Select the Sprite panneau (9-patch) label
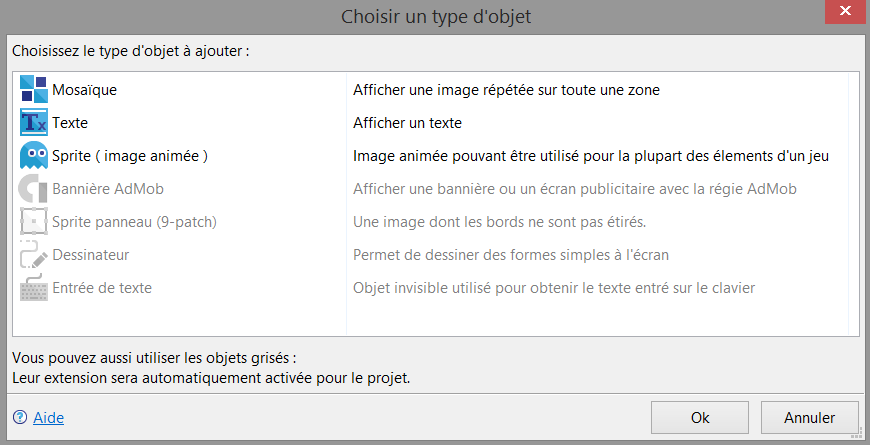This screenshot has height=445, width=870. click(x=134, y=222)
